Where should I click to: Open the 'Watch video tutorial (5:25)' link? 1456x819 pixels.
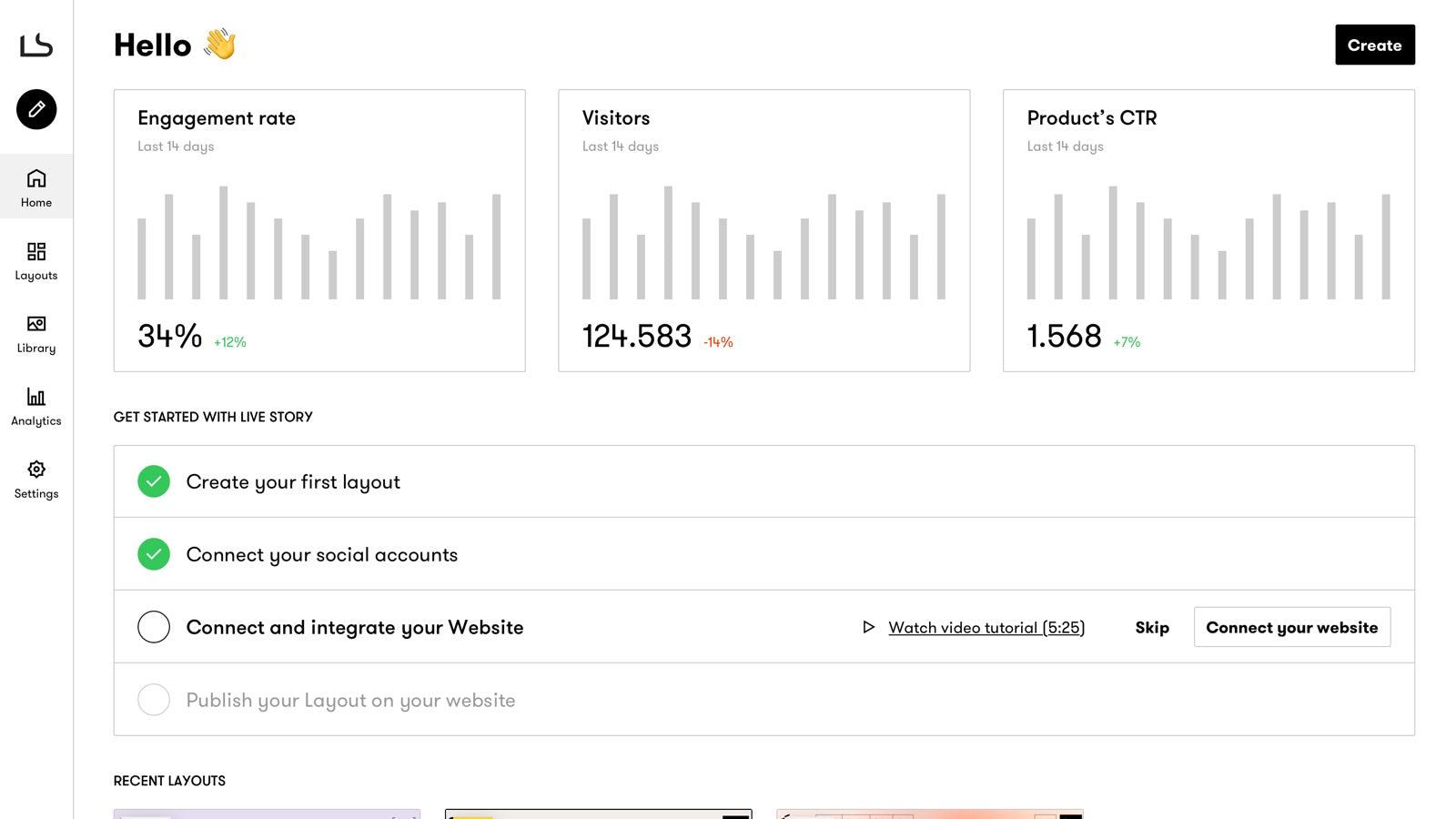coord(986,627)
